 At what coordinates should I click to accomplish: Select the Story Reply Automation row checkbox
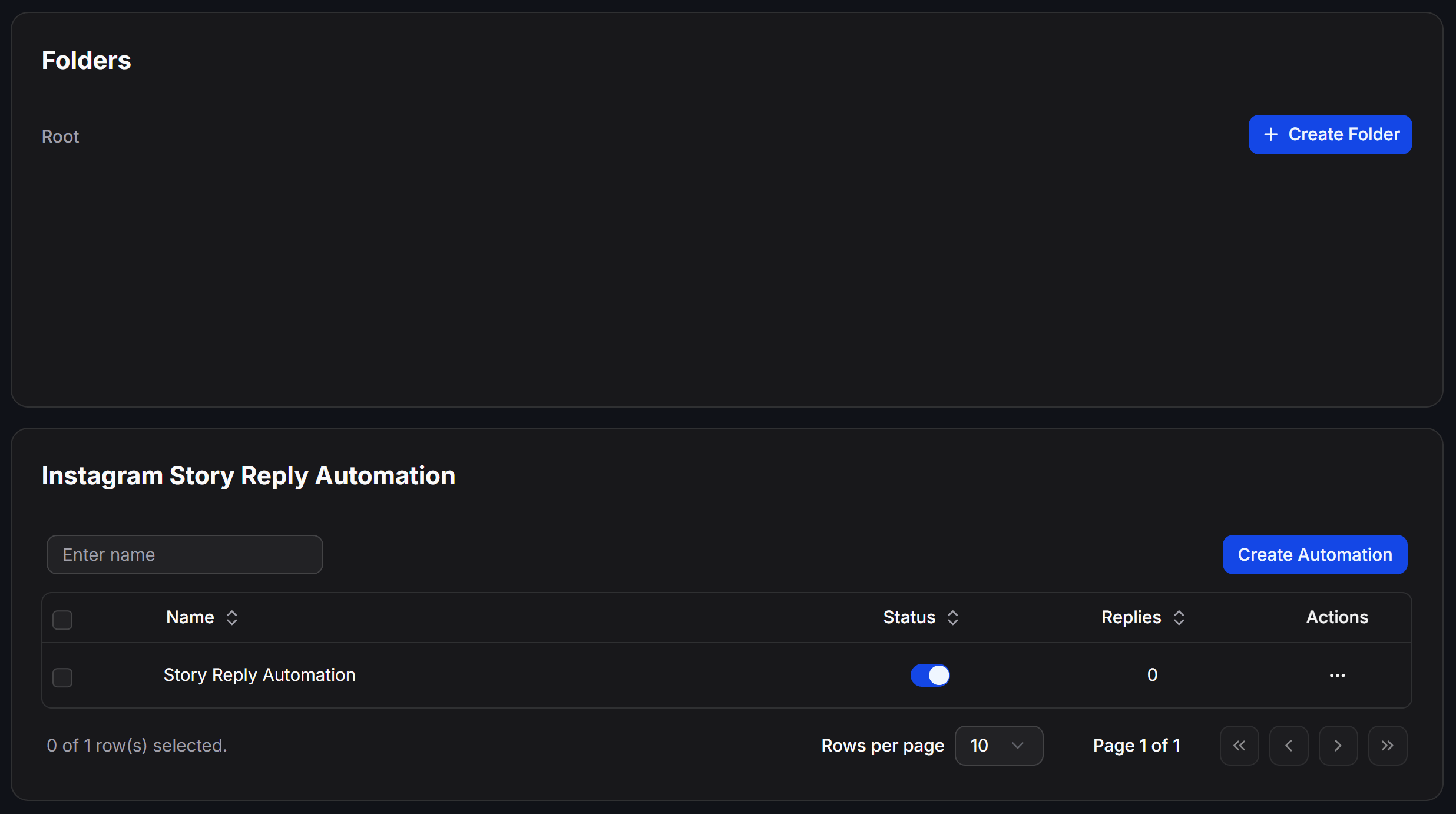[62, 677]
